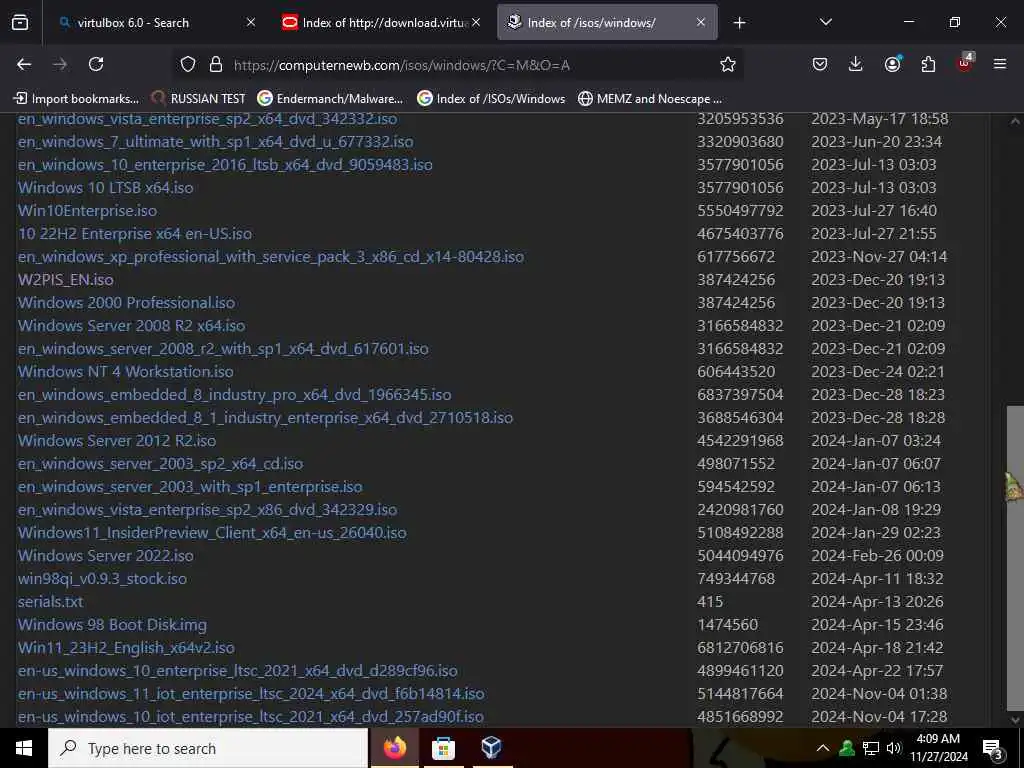Download 10 22H2 Enterprise x64 en-US.iso
The width and height of the screenshot is (1024, 768).
point(135,234)
